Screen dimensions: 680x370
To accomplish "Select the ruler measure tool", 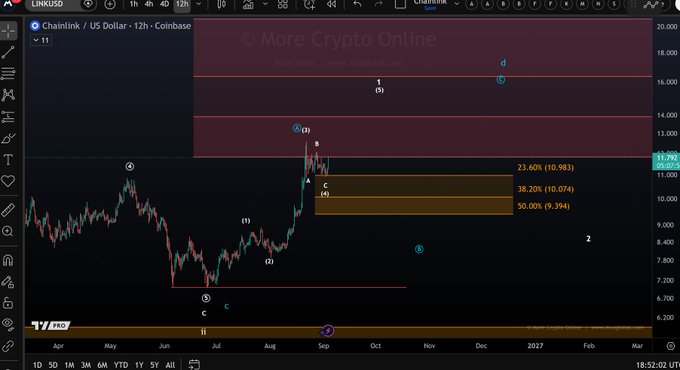I will 8,210.
